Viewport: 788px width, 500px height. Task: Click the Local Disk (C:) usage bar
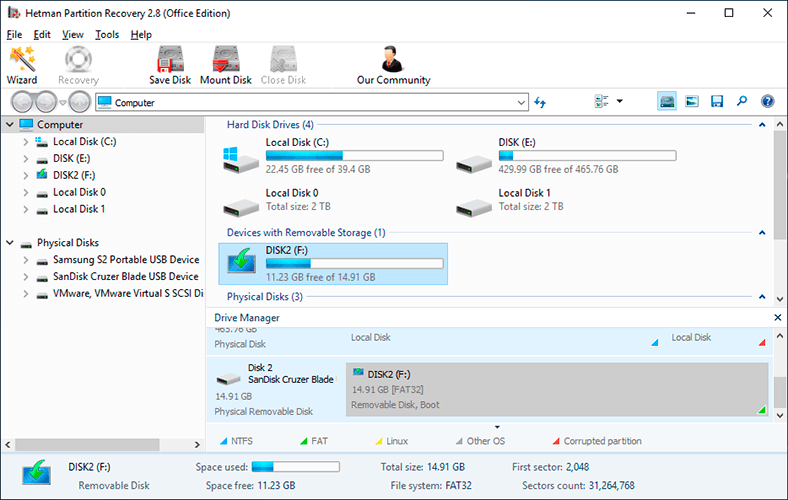[x=354, y=156]
